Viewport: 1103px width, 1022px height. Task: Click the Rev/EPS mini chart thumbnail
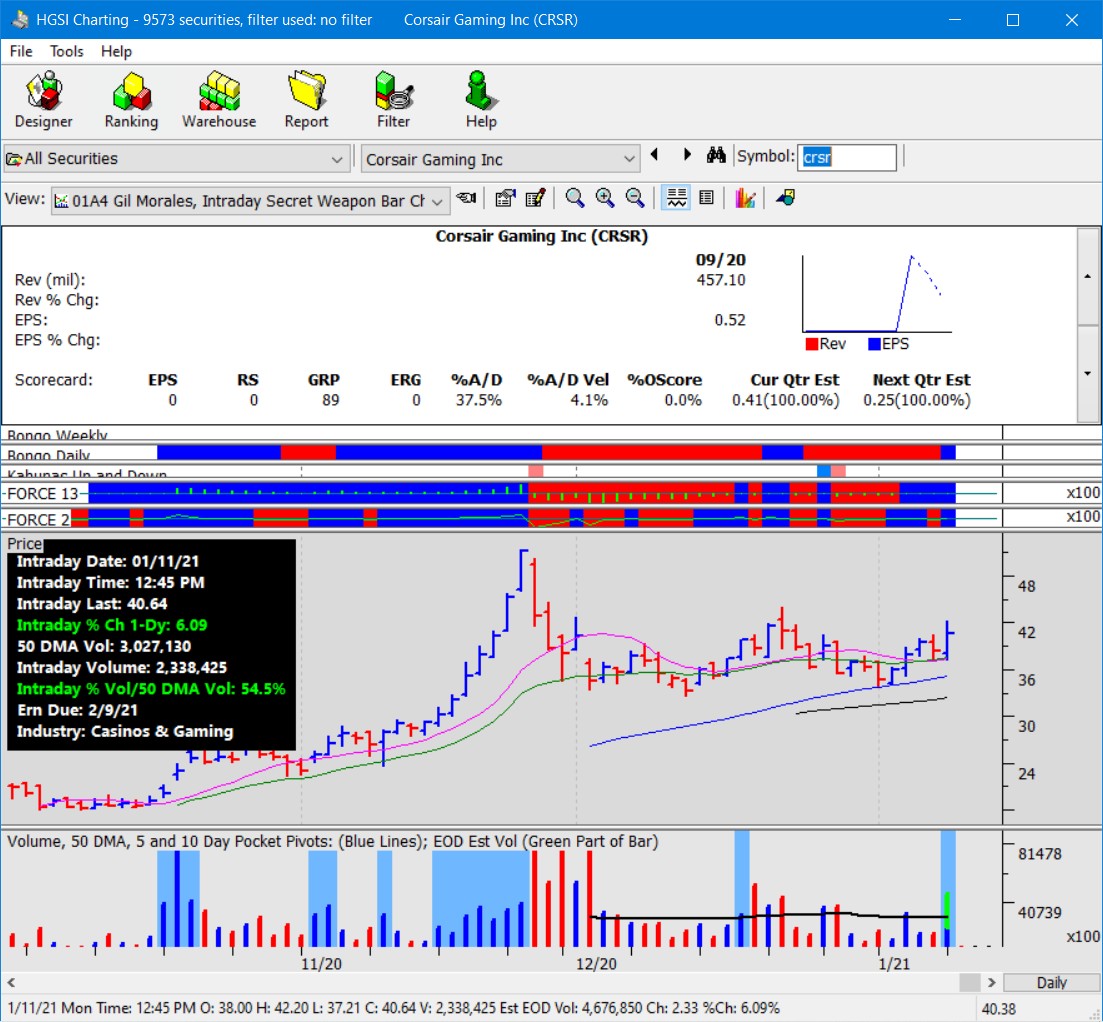click(x=876, y=294)
